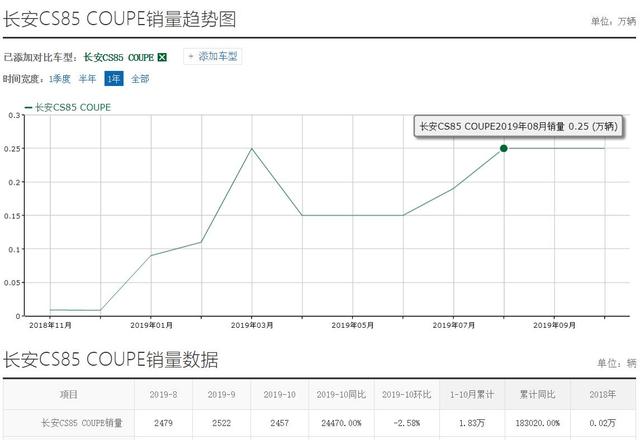Click the 2522 sales cell
The width and height of the screenshot is (640, 440).
221,423
